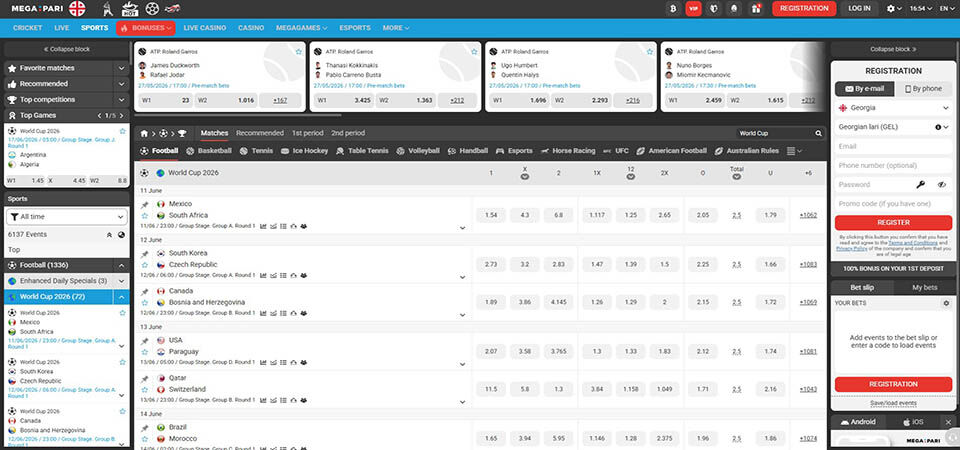Open Live Casino in the navigation bar

point(204,28)
